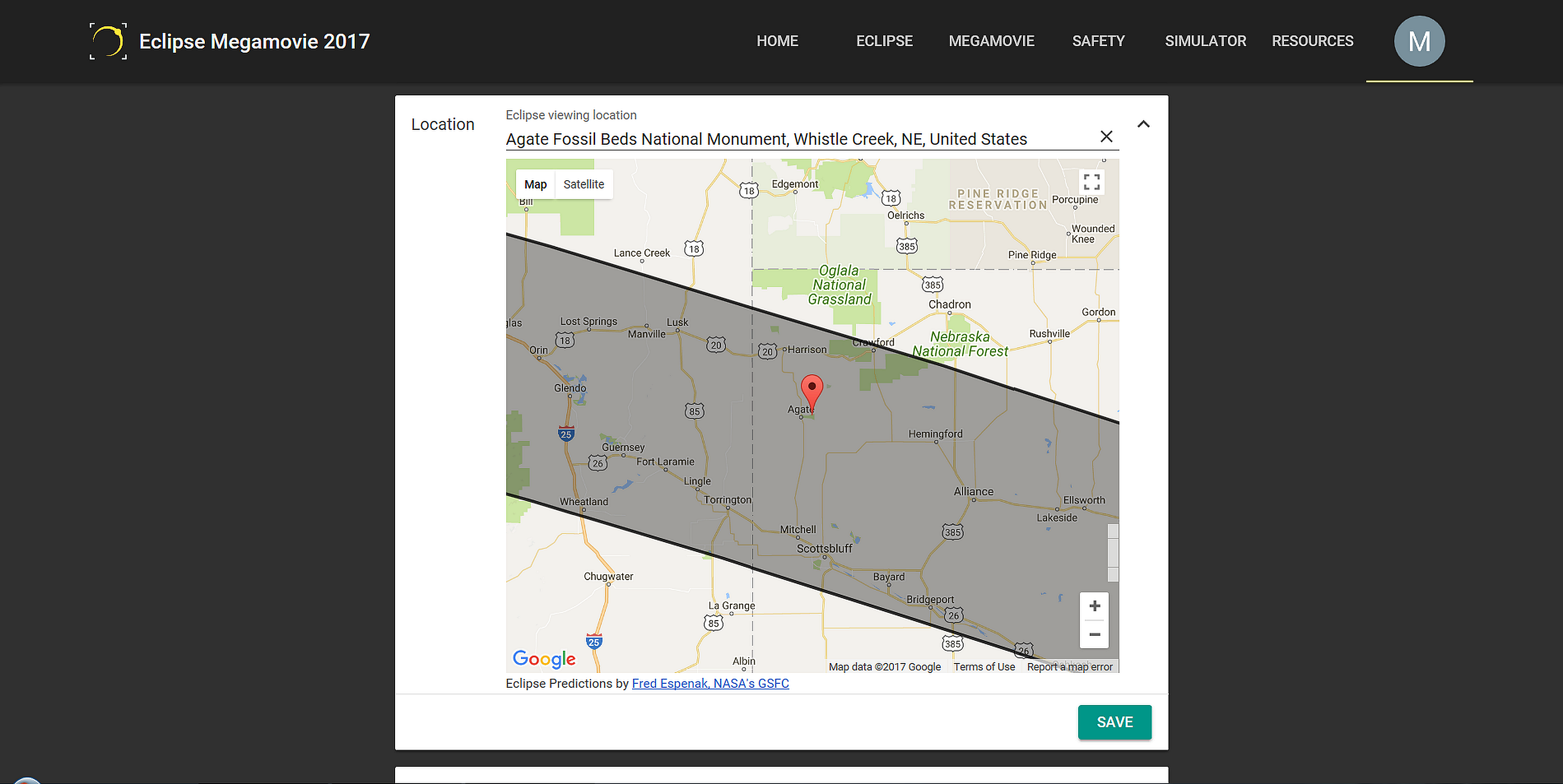Zoom in on the map
This screenshot has height=784, width=1563.
[1094, 606]
